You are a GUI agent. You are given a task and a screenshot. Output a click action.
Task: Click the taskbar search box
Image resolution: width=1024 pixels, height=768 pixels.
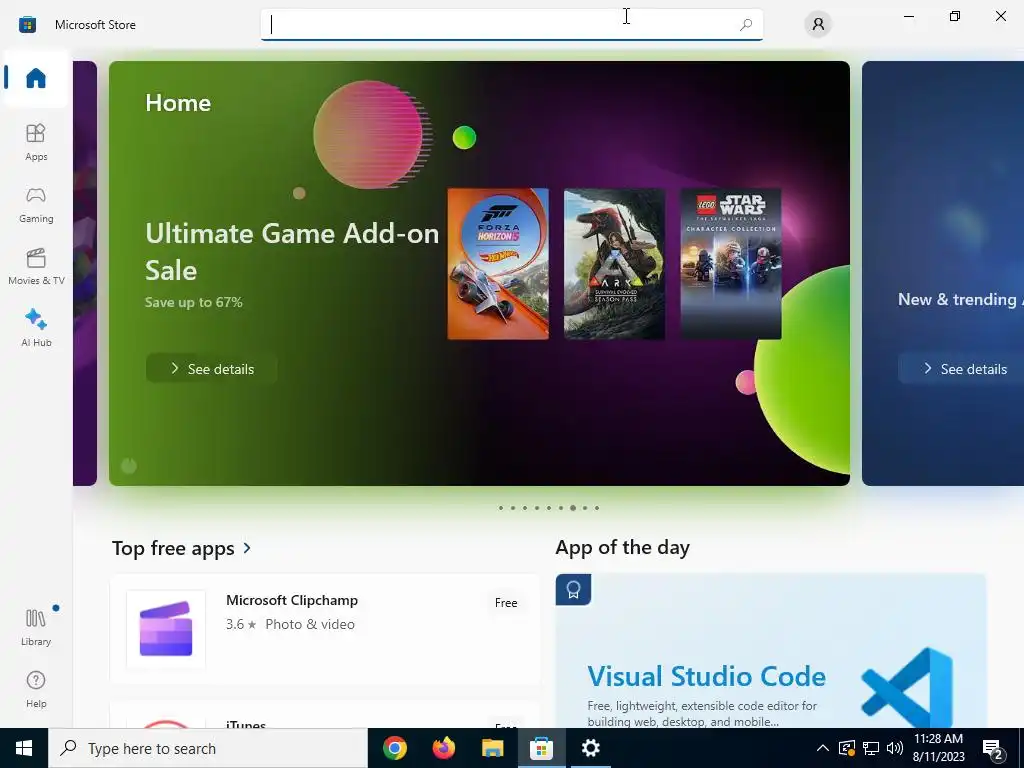pos(208,748)
